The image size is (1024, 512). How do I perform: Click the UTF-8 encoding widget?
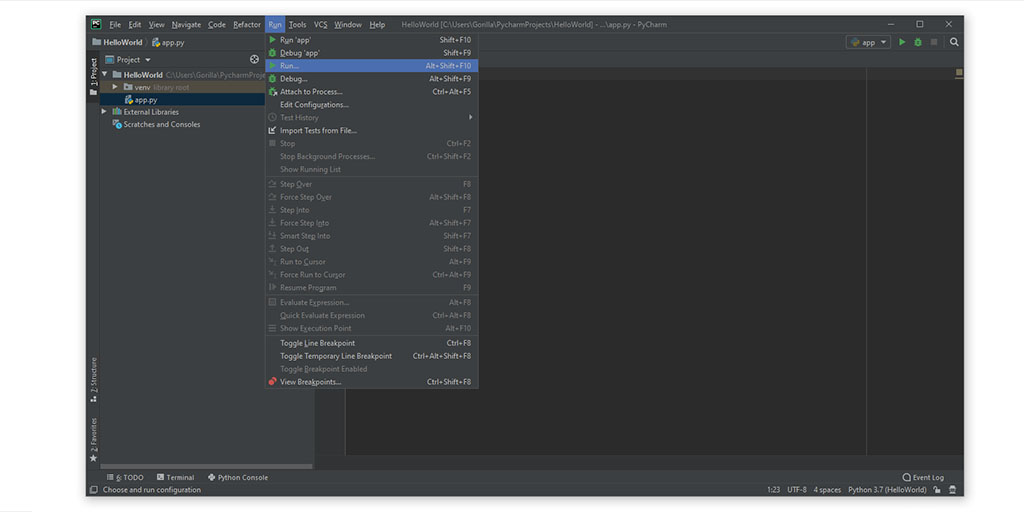(797, 490)
